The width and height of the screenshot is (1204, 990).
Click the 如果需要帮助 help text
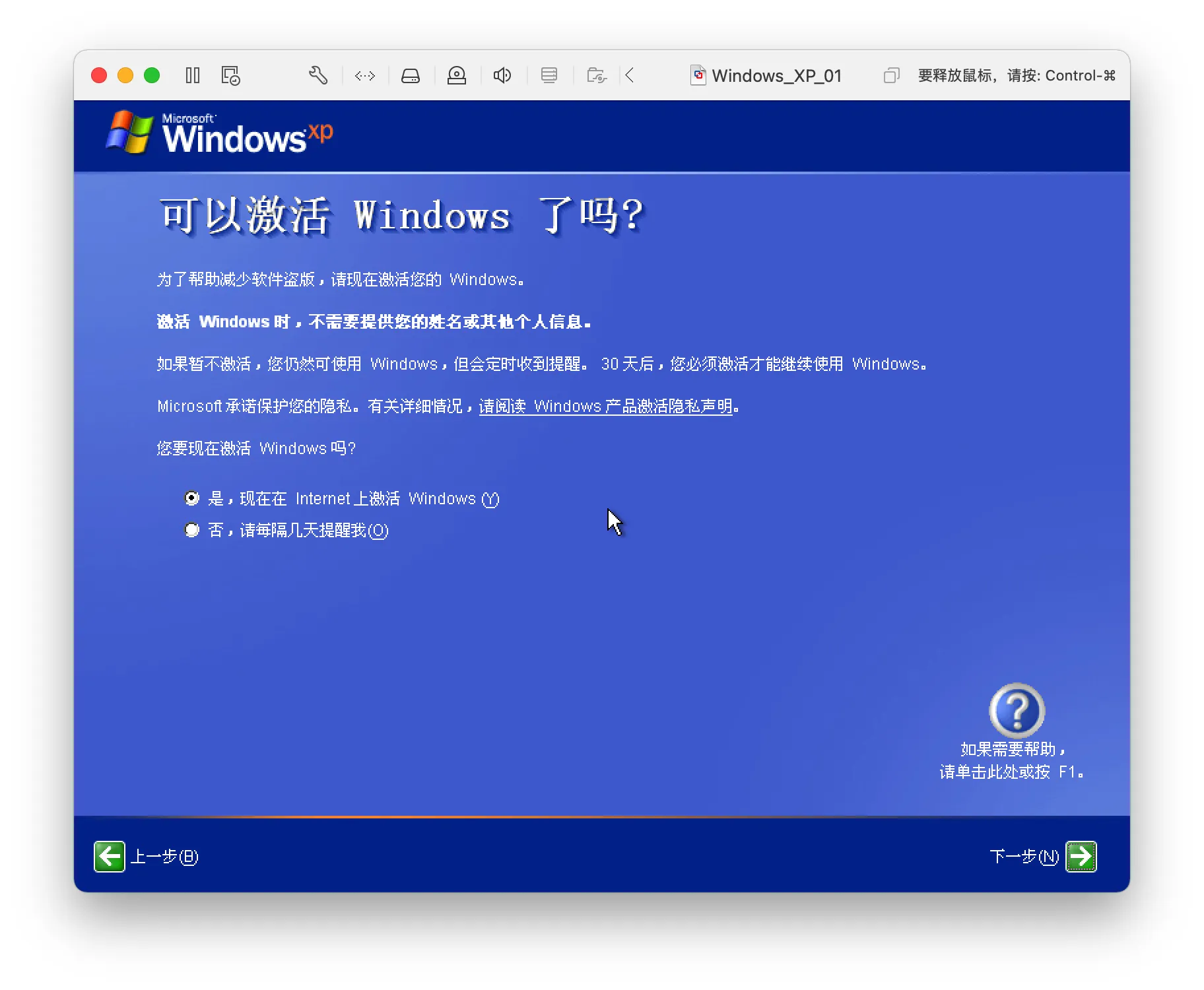pos(1011,760)
